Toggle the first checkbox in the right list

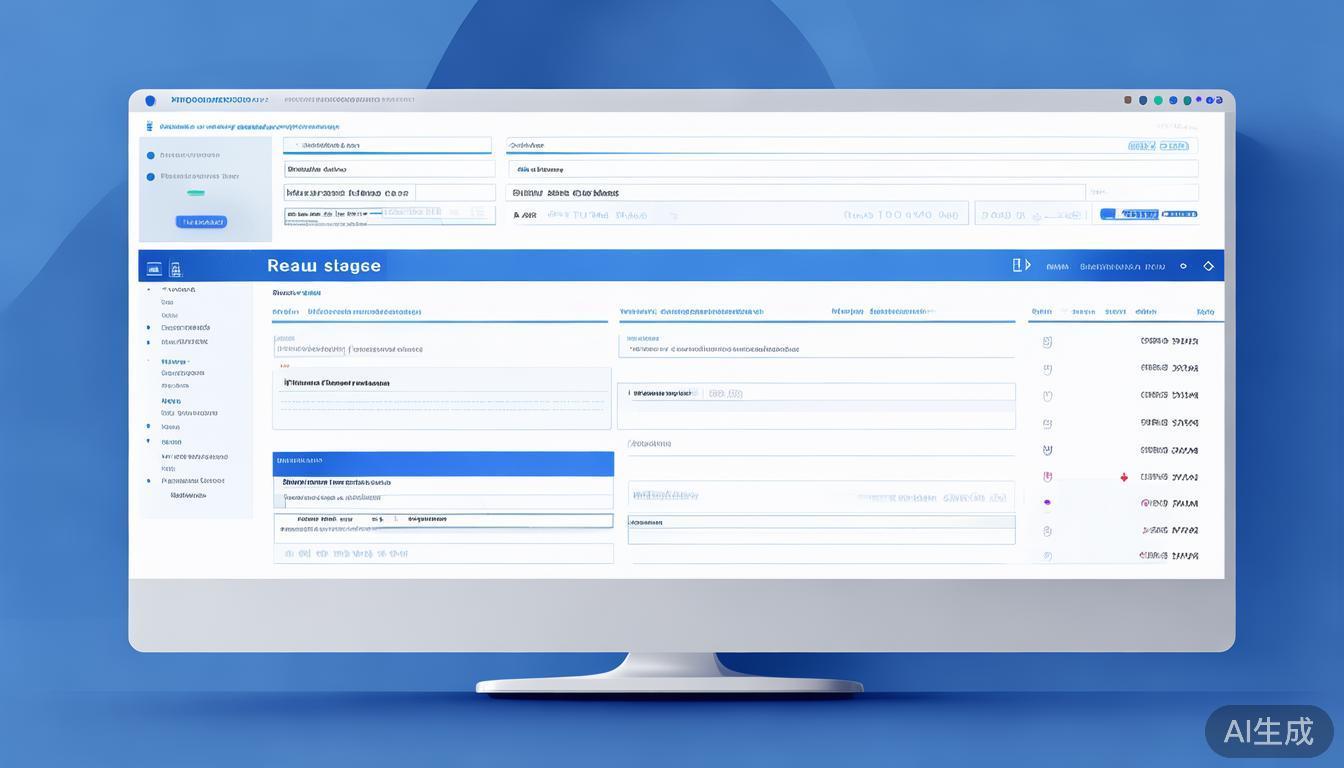(1047, 341)
